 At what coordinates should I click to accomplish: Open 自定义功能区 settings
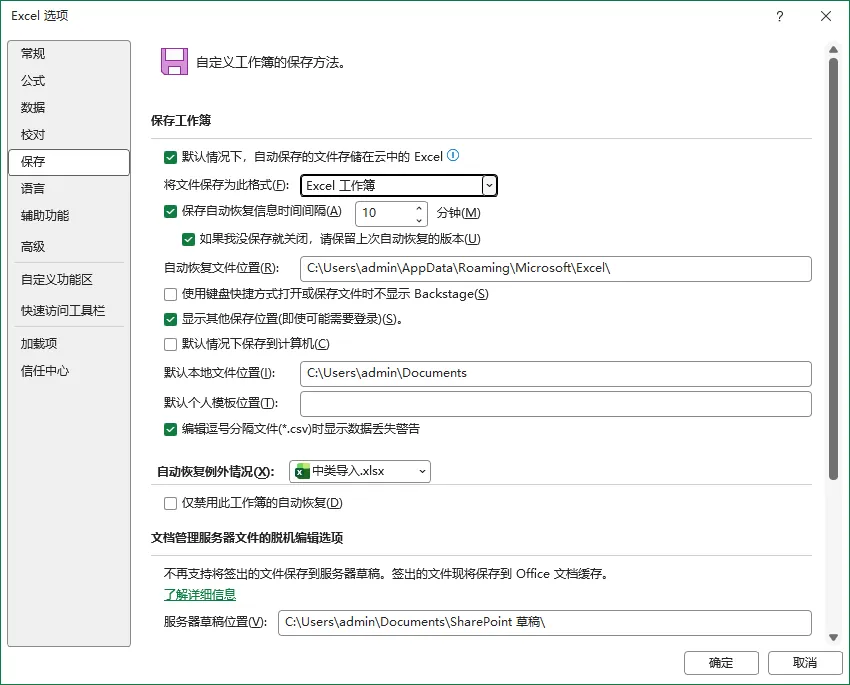click(69, 280)
